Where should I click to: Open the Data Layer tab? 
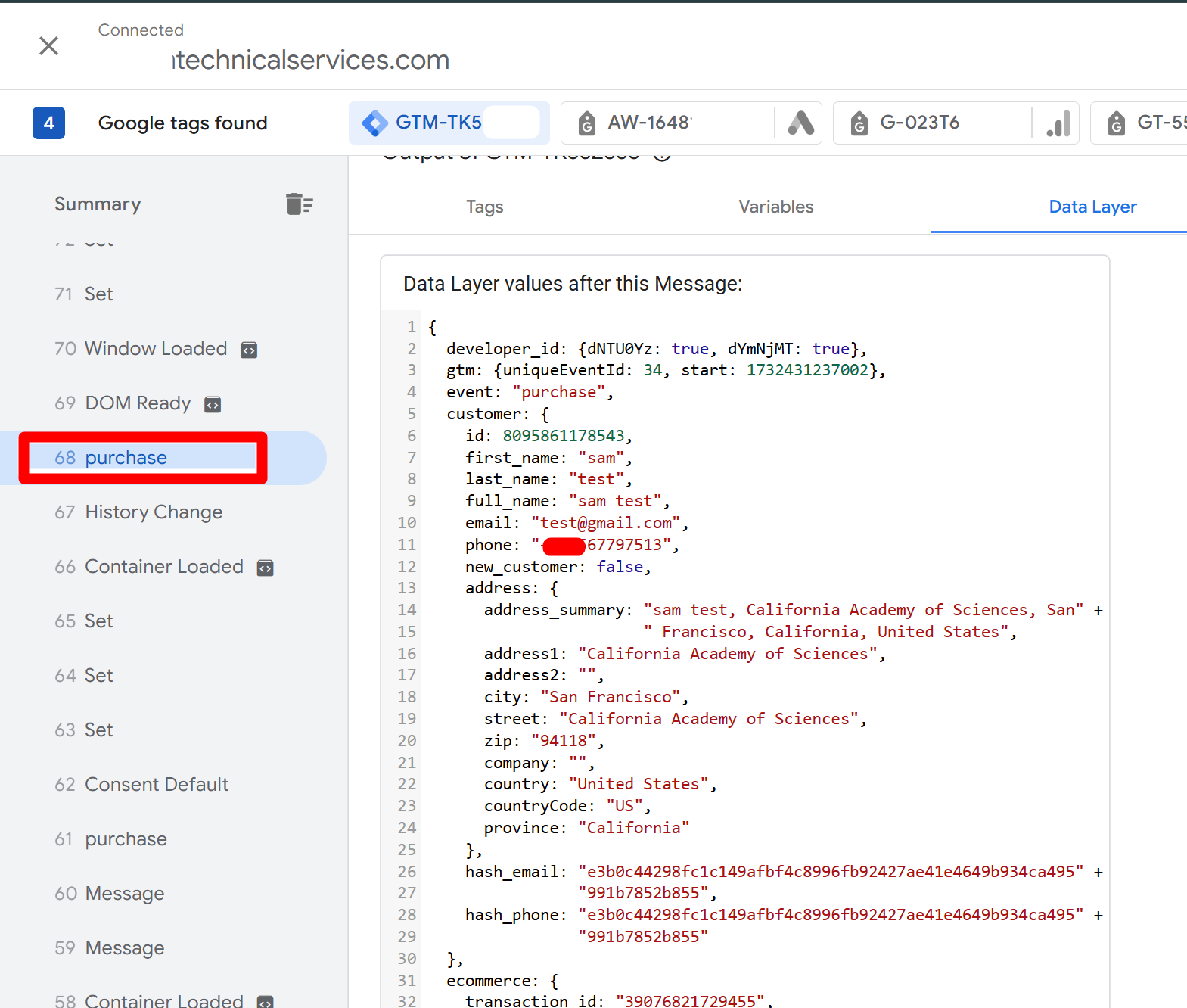point(1092,207)
